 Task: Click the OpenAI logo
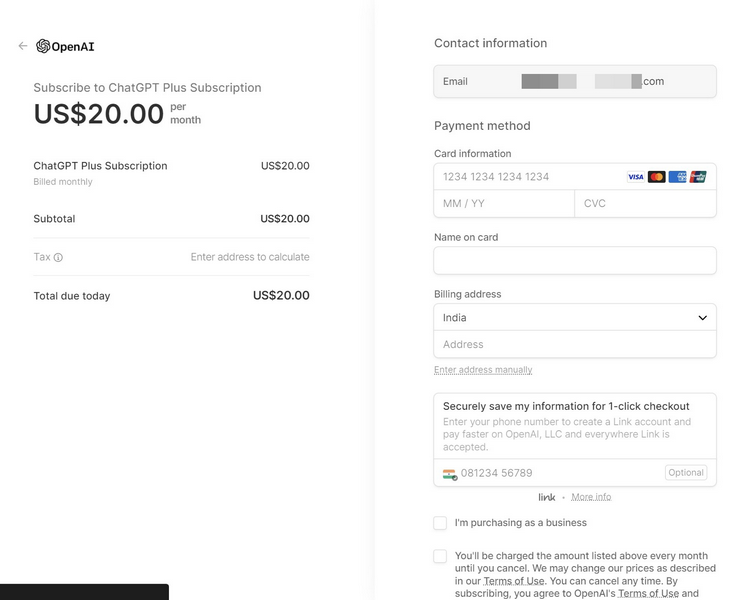click(x=66, y=46)
